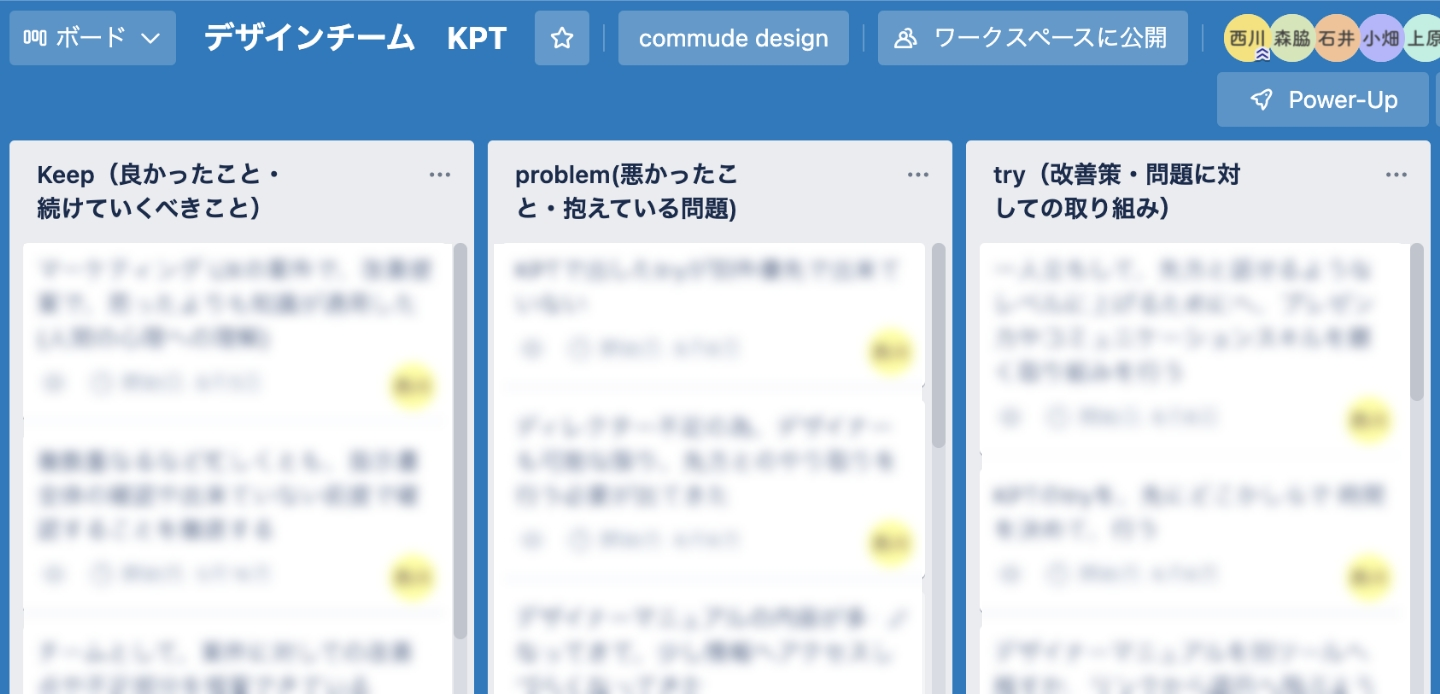Edit the try（改善策・問題に対しての取り組み） list title

coord(1116,192)
